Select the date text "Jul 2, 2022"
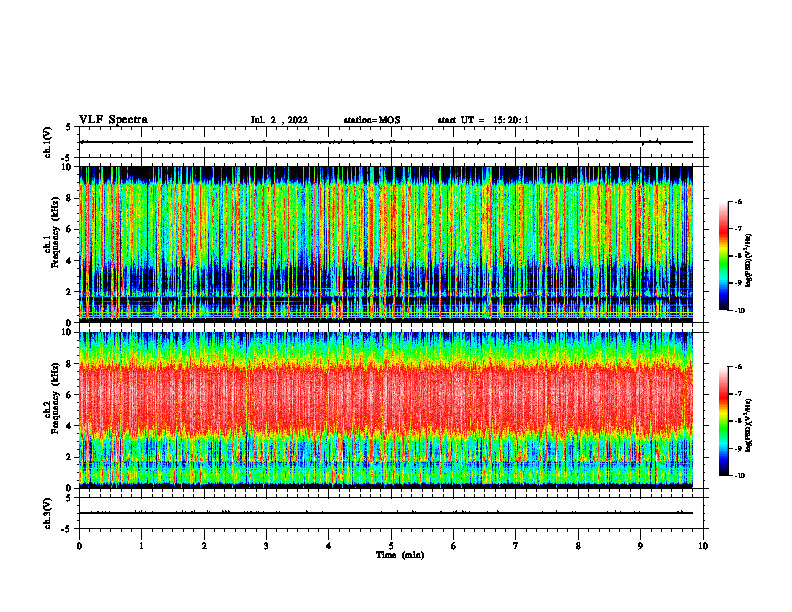The width and height of the screenshot is (792, 612). point(279,120)
